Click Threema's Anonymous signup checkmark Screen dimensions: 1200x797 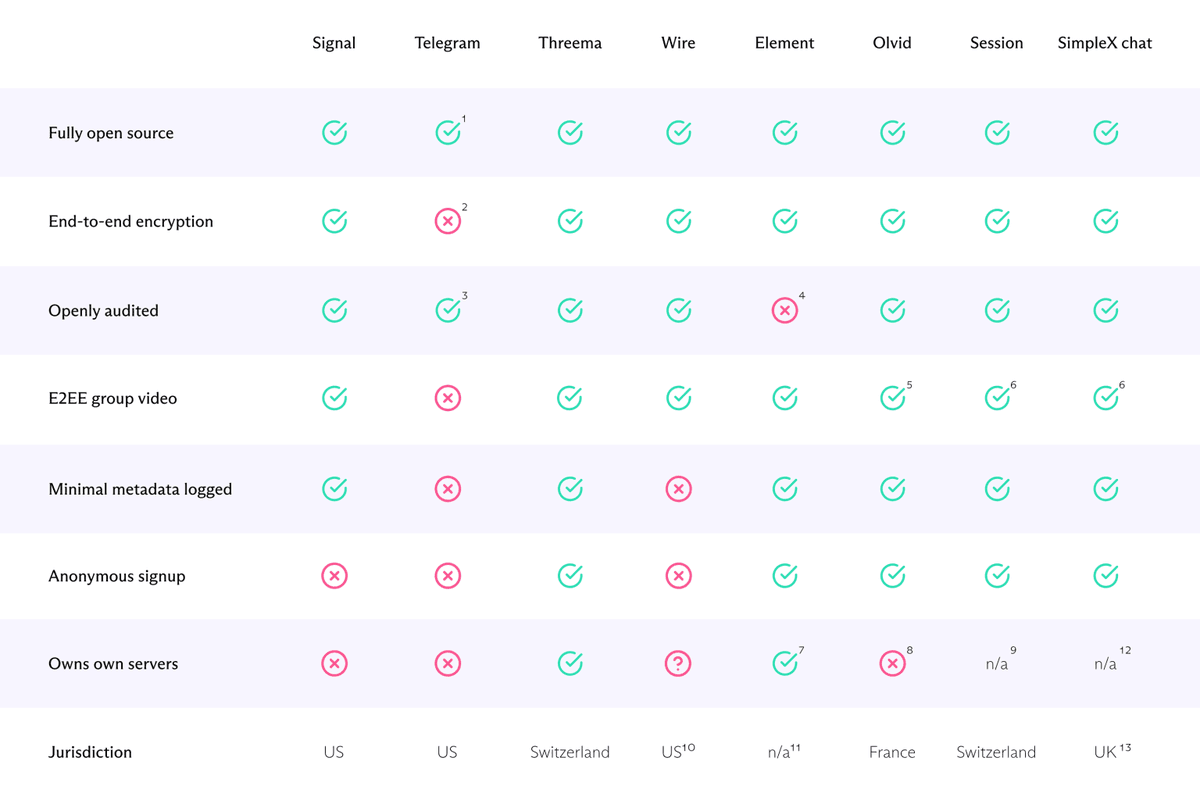[x=570, y=576]
